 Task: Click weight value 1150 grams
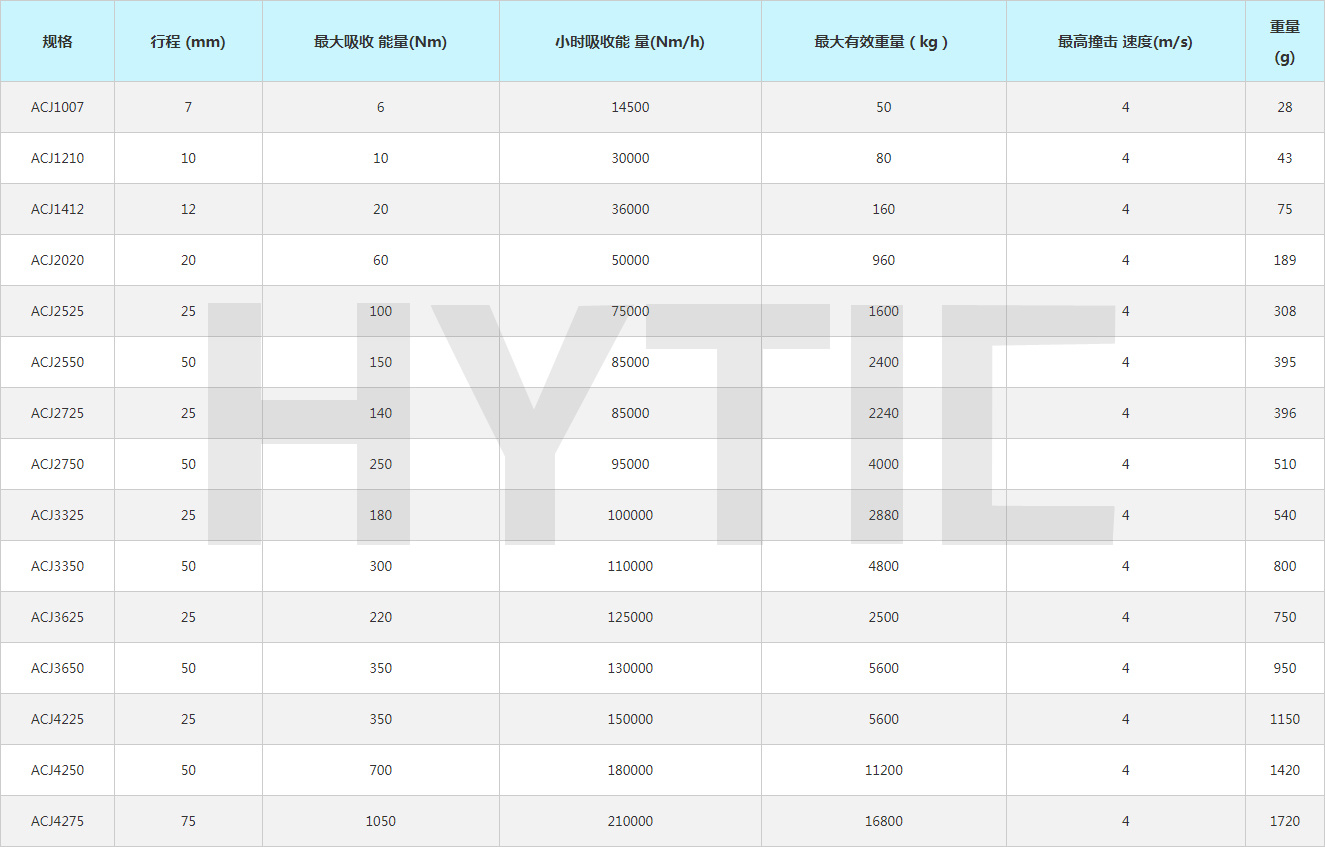point(1285,719)
